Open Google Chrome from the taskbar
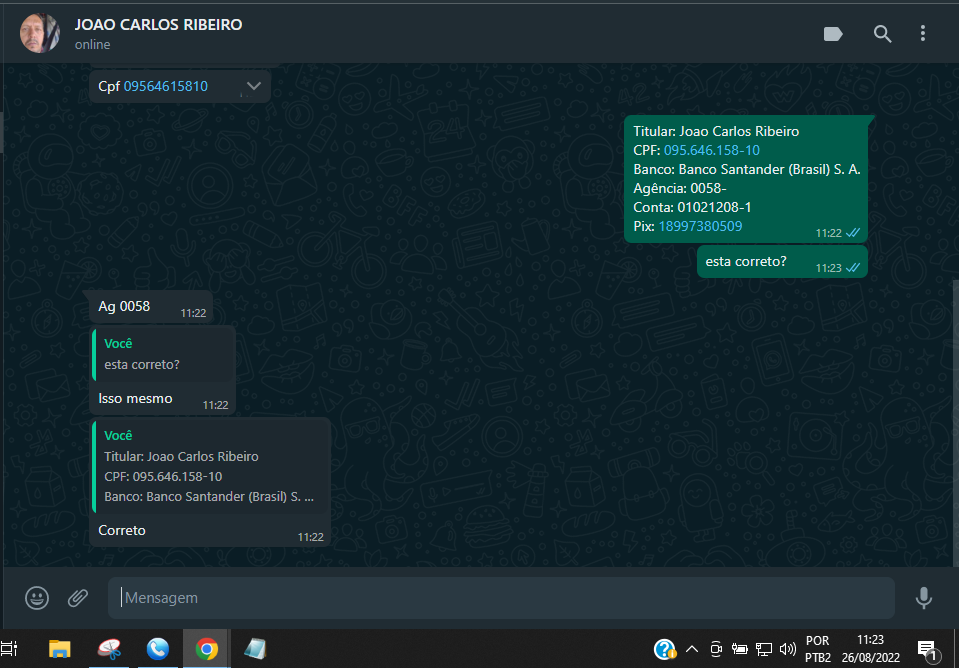The height and width of the screenshot is (668, 959). (x=207, y=649)
